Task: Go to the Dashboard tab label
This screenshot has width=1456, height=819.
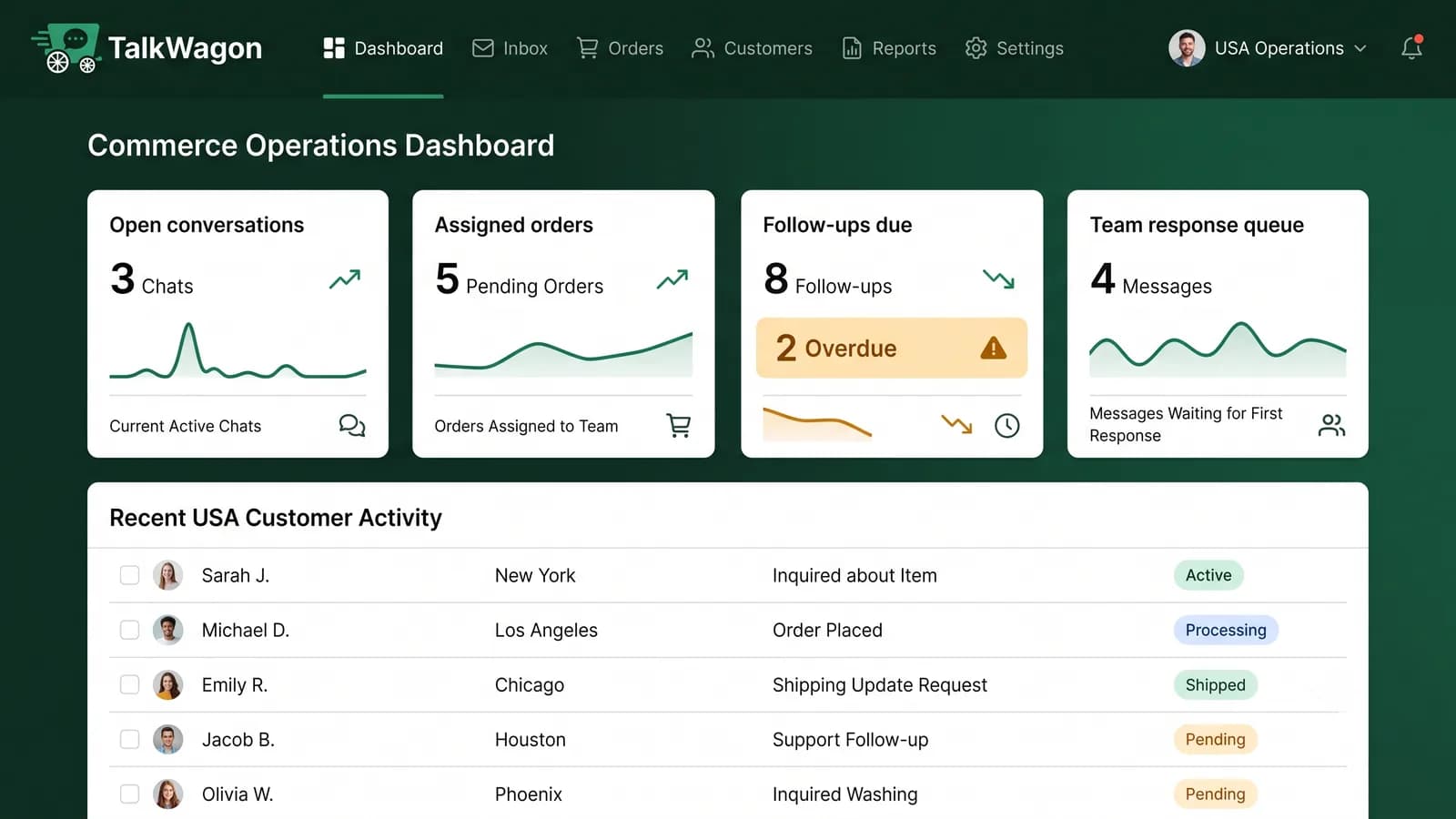Action: pyautogui.click(x=399, y=48)
